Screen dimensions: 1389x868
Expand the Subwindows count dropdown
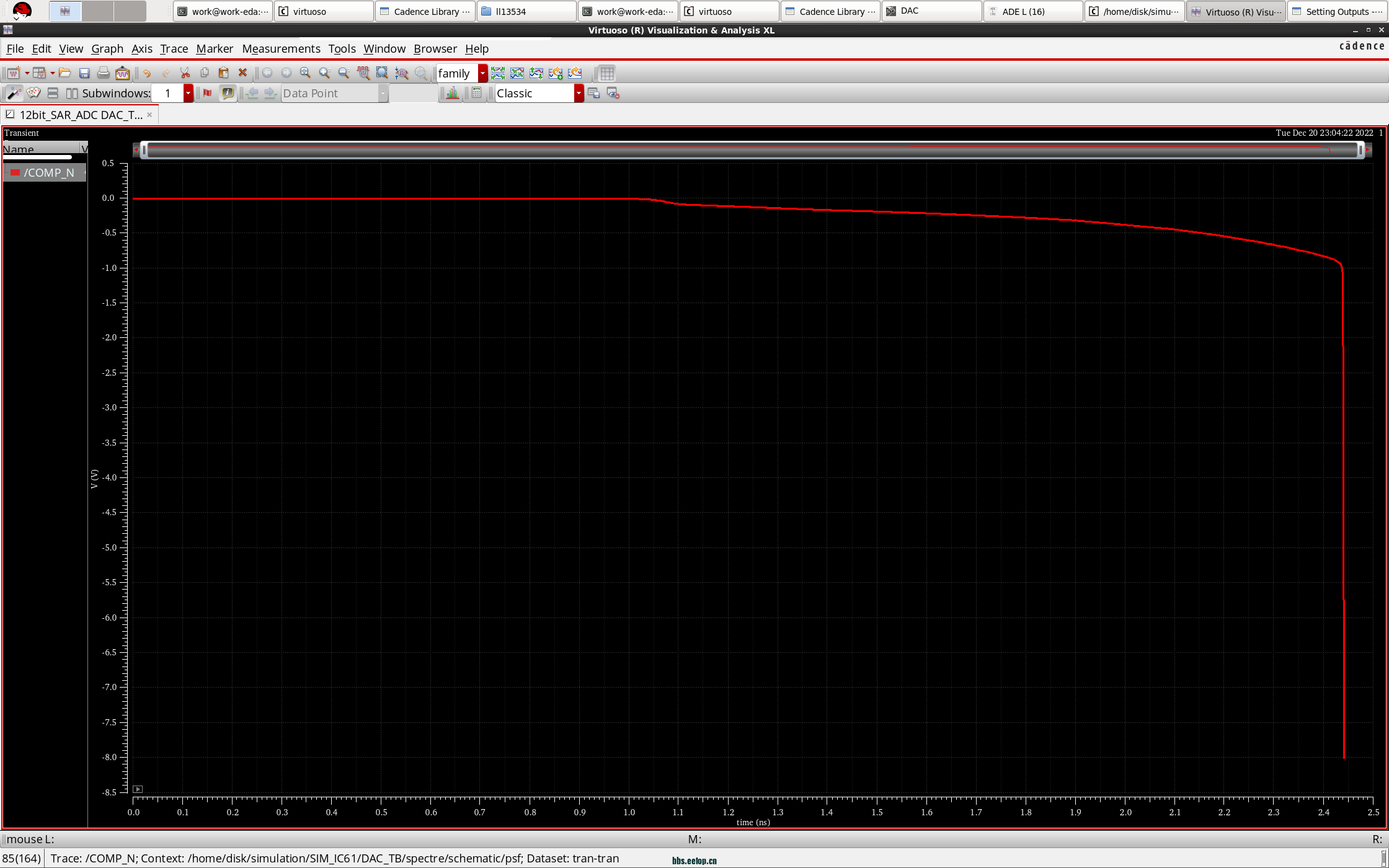tap(188, 93)
